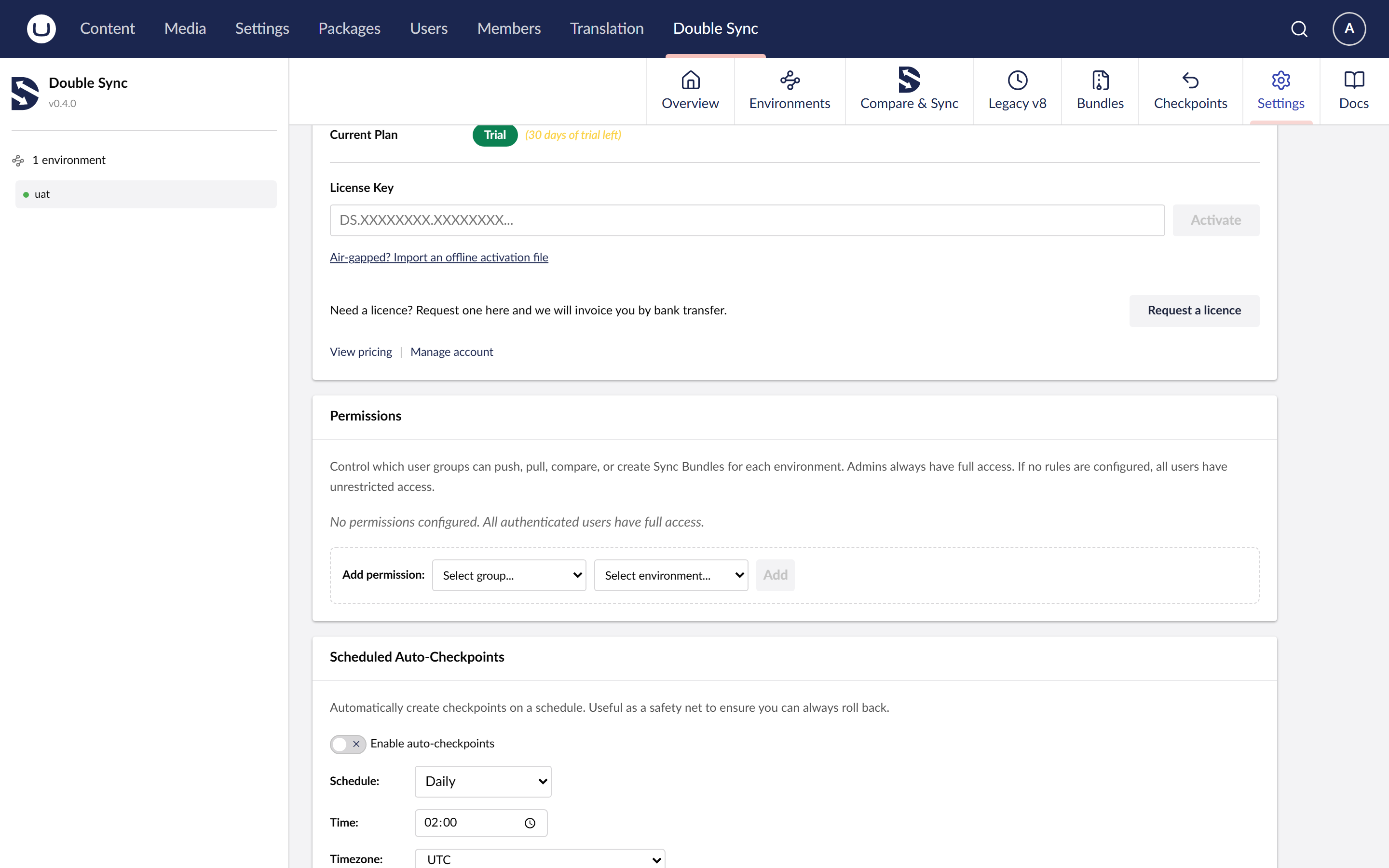Switch to the Members section
The width and height of the screenshot is (1389, 868).
point(508,29)
